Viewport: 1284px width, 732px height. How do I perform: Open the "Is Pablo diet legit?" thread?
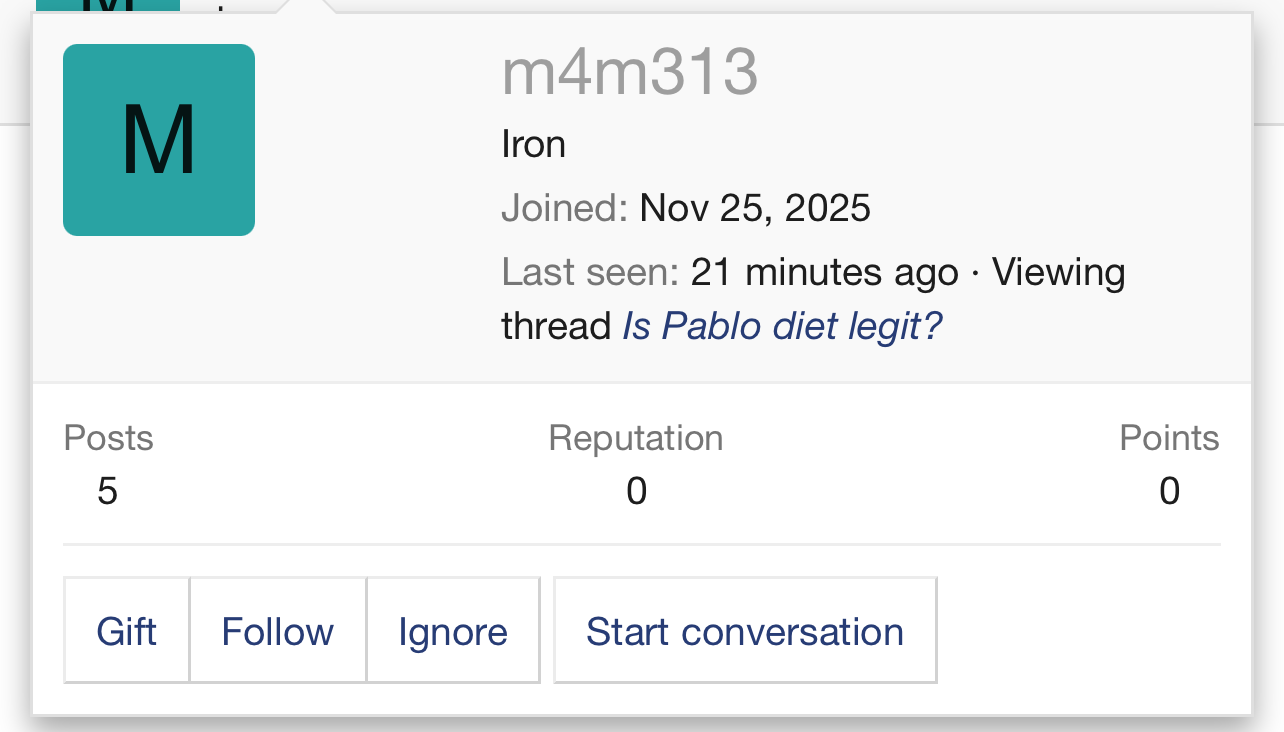point(782,326)
